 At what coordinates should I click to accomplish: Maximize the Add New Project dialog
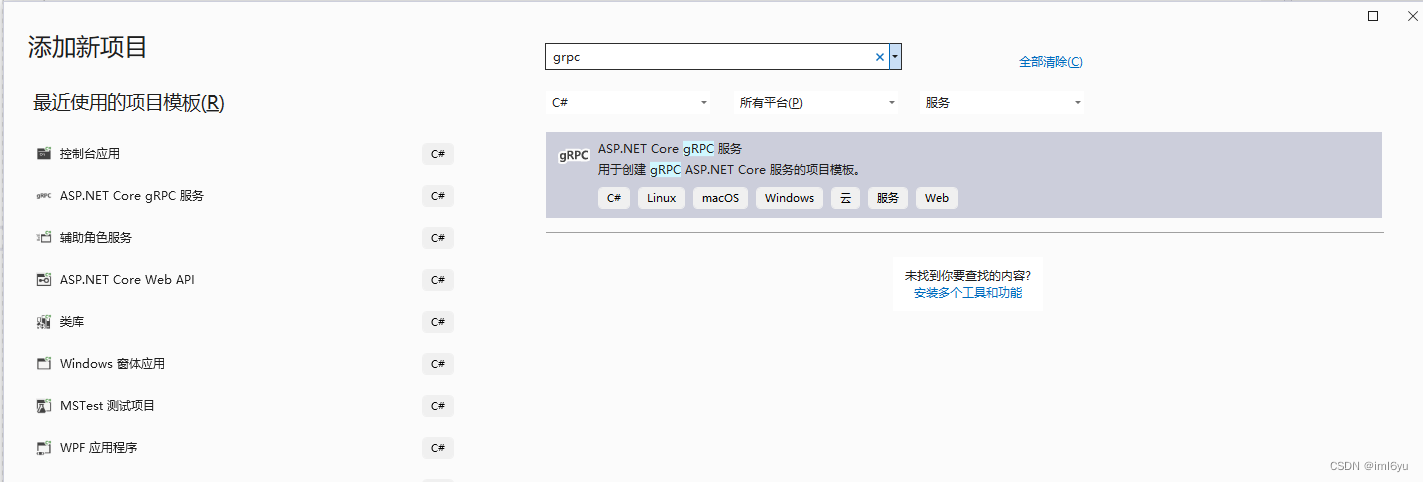click(1373, 15)
